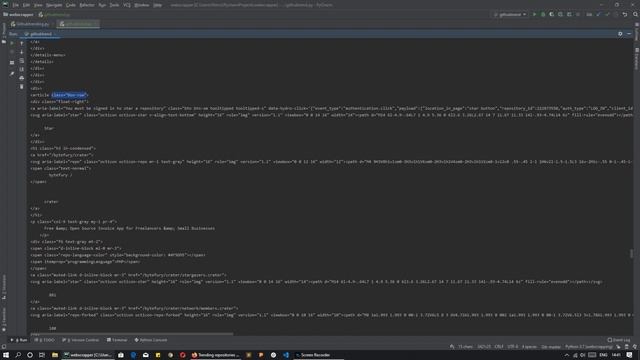The image size is (640, 360).
Task: Open Opera browser from taskbar
Action: click(x=182, y=355)
